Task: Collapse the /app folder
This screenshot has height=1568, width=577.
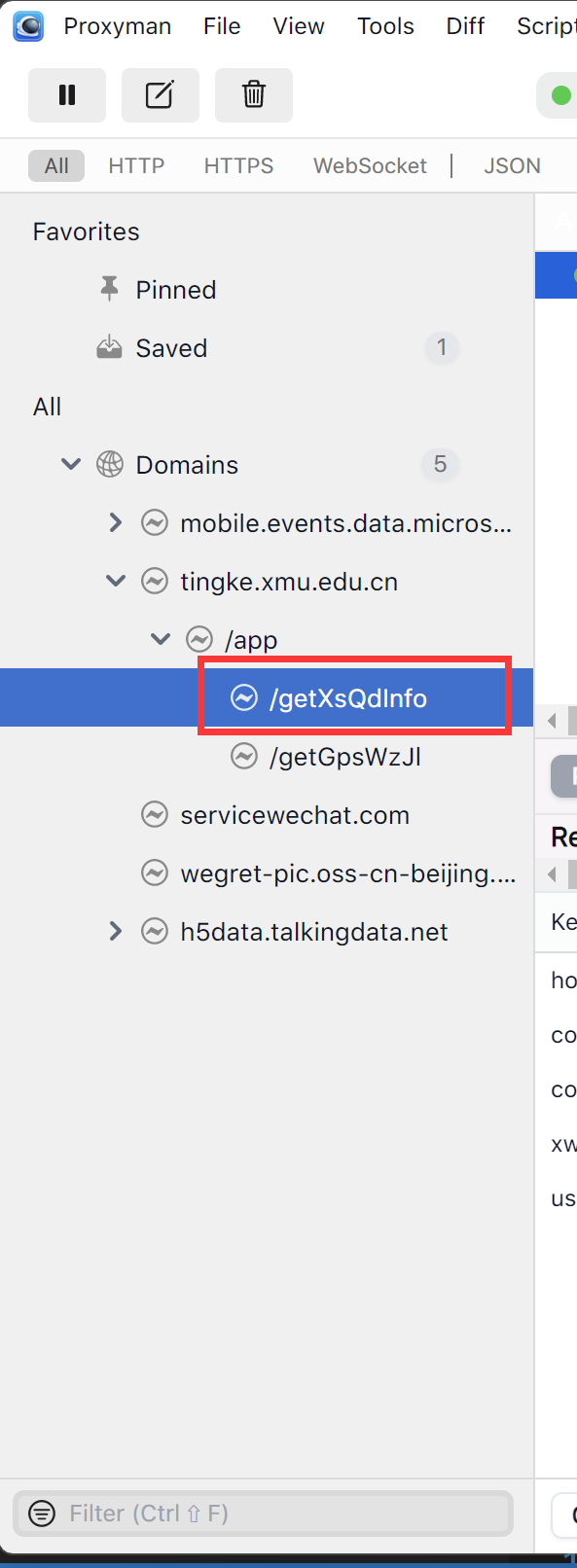Action: pyautogui.click(x=161, y=639)
